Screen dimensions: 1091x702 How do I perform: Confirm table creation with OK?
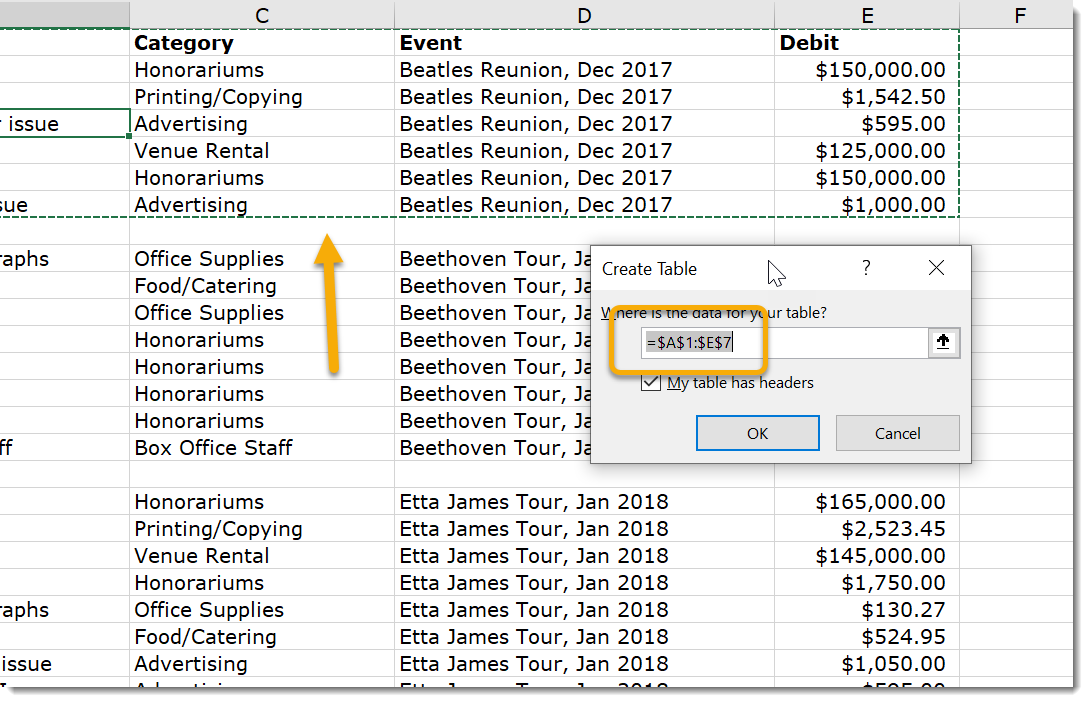pos(757,433)
